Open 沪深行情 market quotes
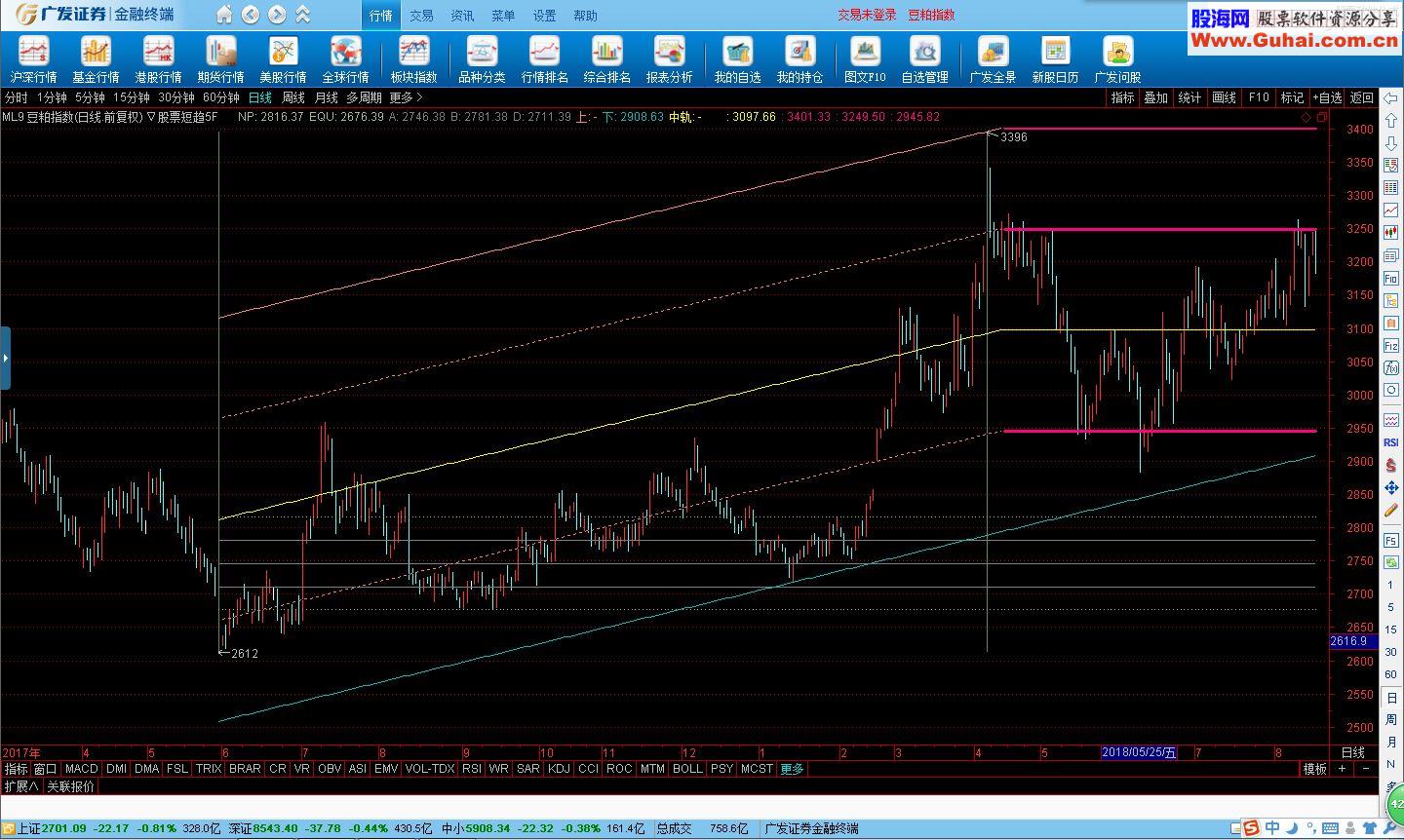 pos(34,60)
